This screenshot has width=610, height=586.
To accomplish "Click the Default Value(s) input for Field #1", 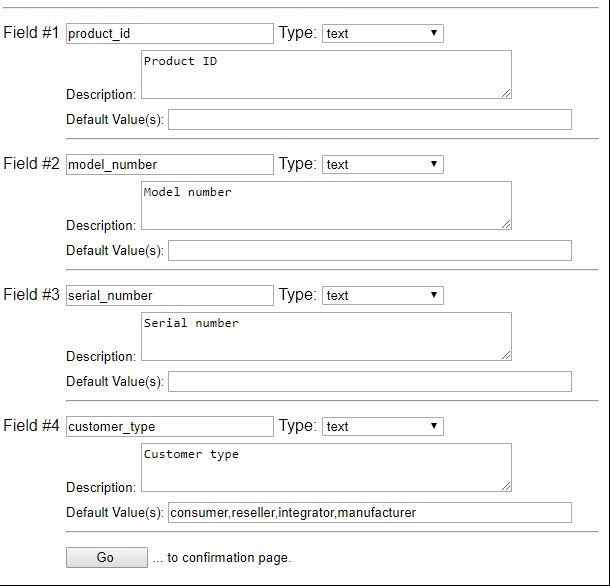I will click(369, 120).
